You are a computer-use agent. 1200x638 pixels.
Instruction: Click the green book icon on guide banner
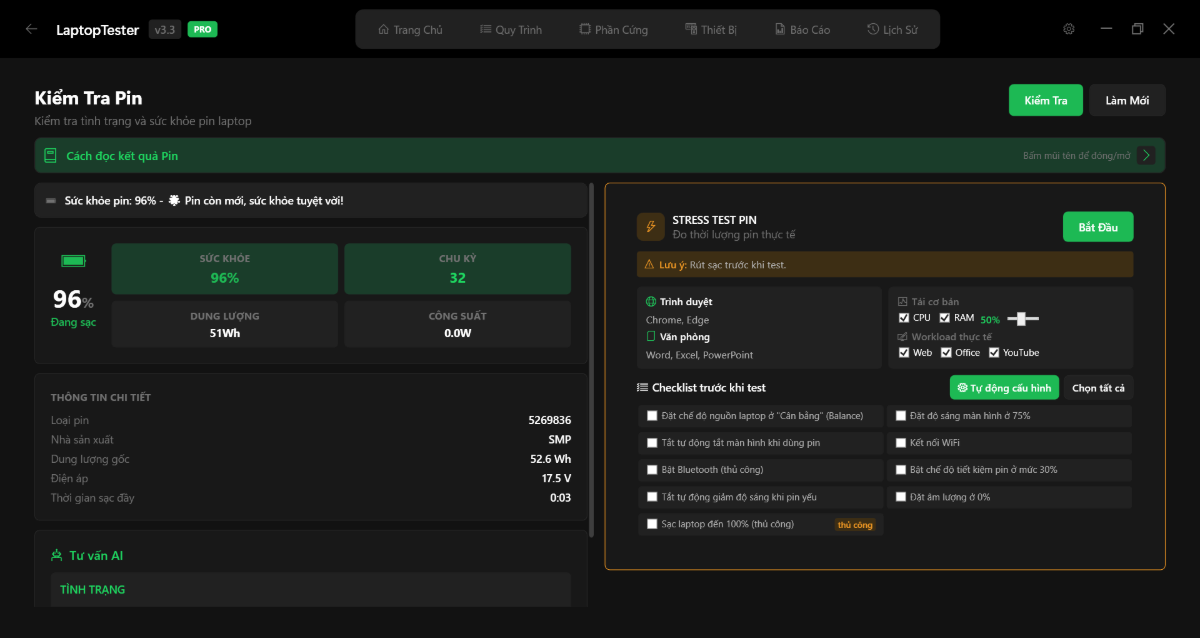[50, 156]
